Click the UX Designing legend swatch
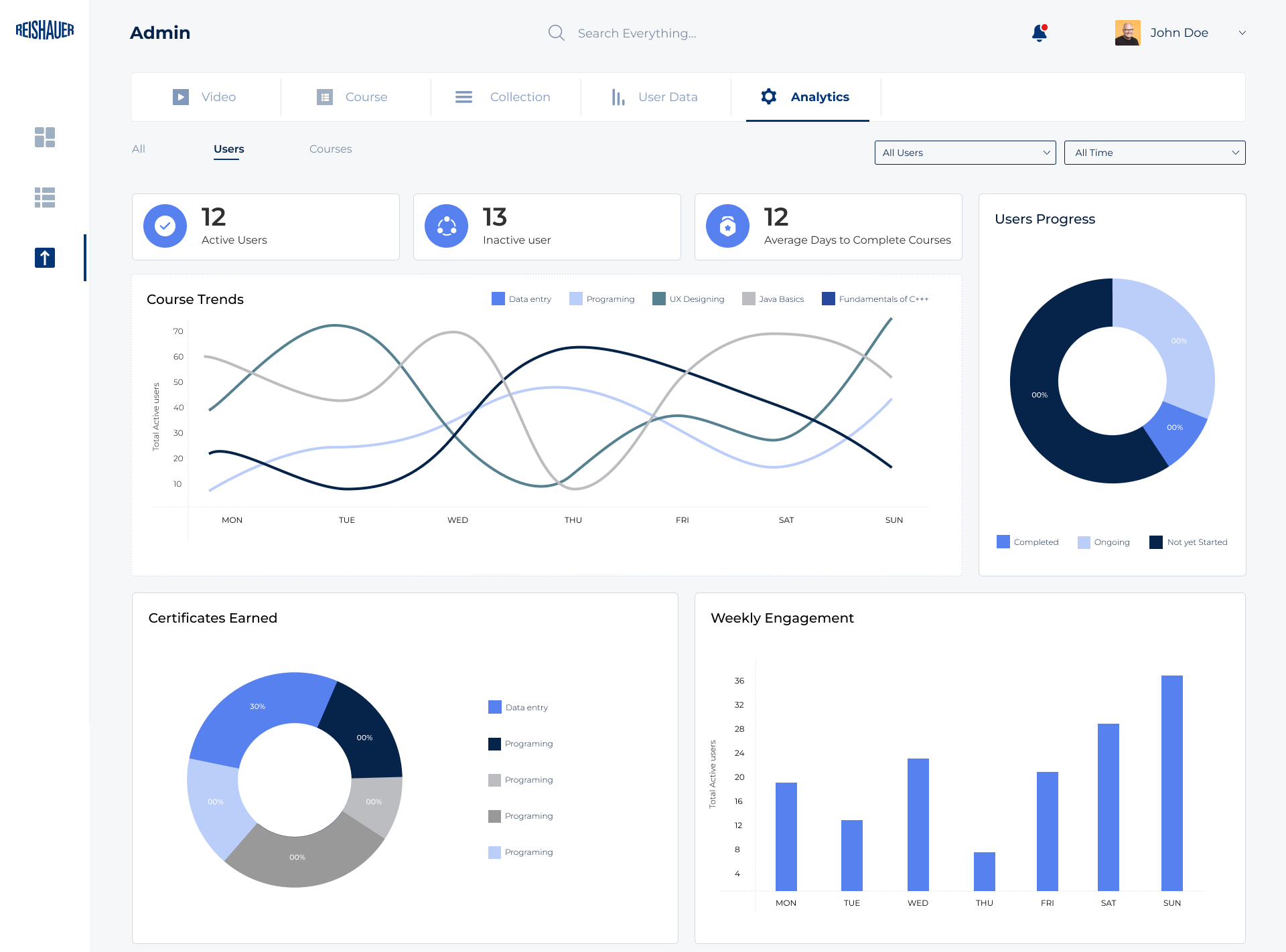 pyautogui.click(x=659, y=299)
